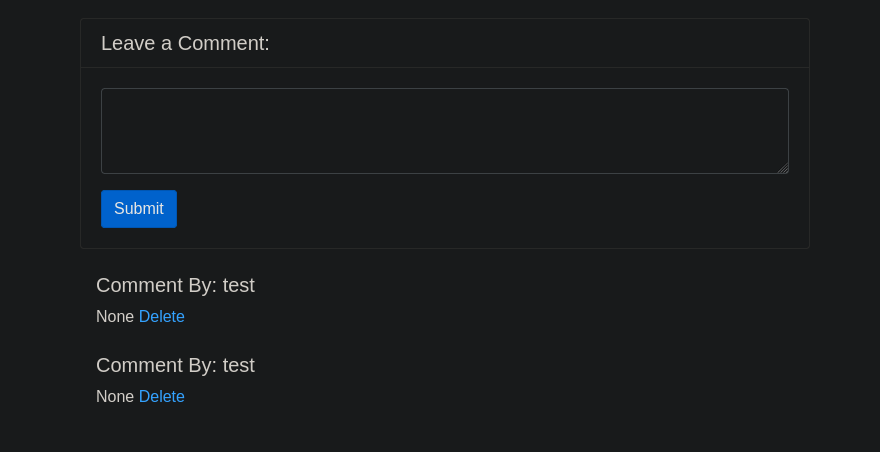This screenshot has height=452, width=880.
Task: Click username "test" in first comment heading
Action: point(239,285)
